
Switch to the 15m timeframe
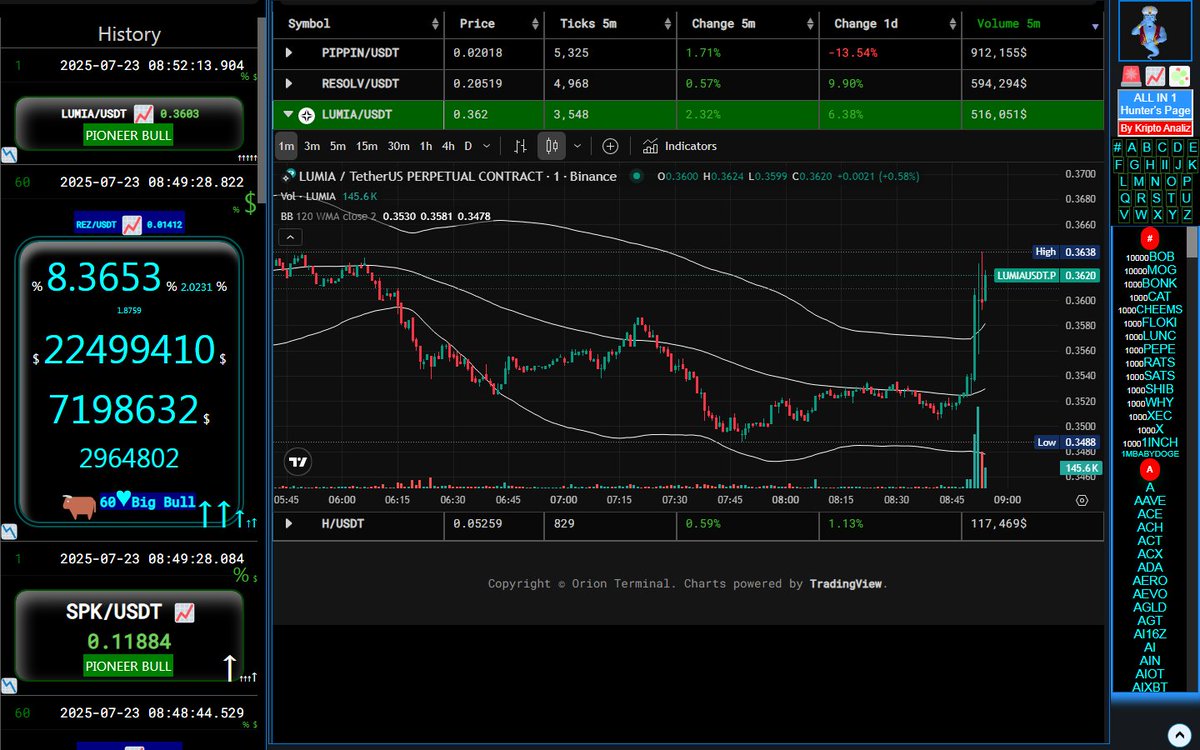pos(367,146)
